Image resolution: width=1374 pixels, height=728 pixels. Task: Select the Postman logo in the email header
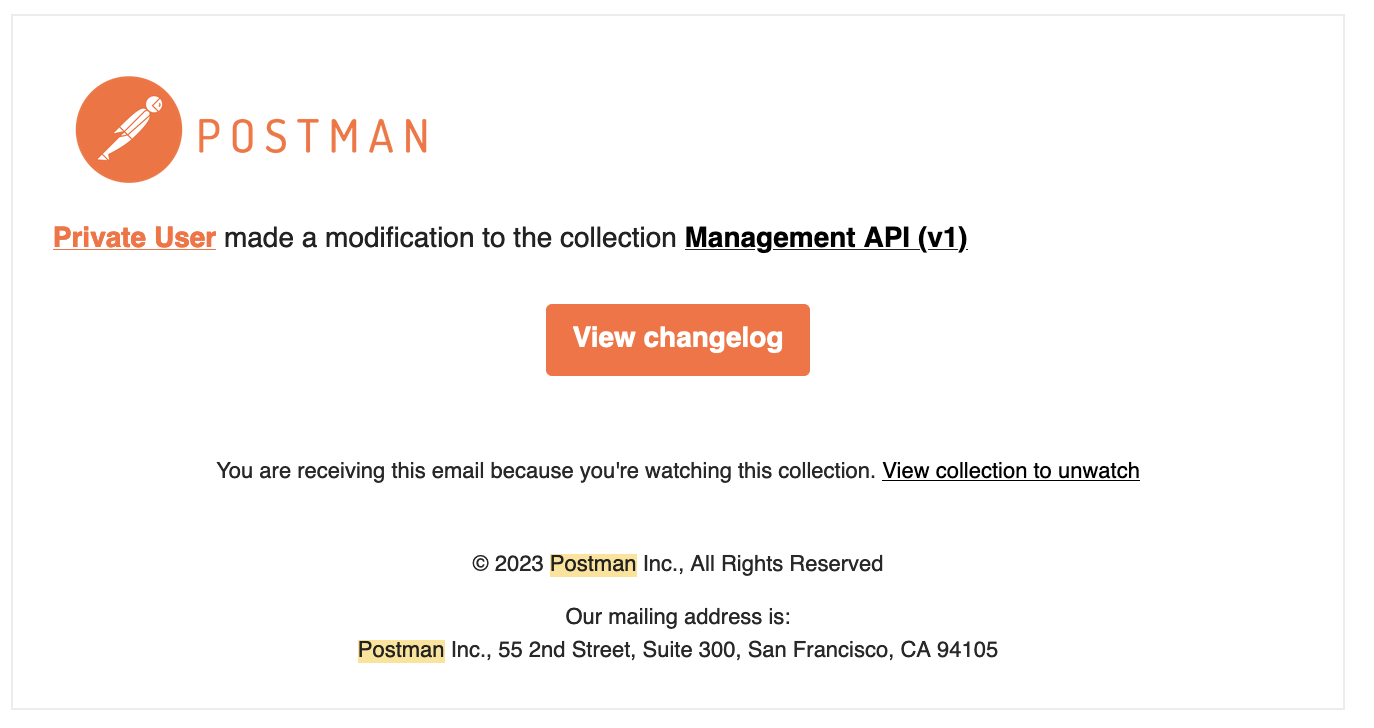tap(128, 128)
